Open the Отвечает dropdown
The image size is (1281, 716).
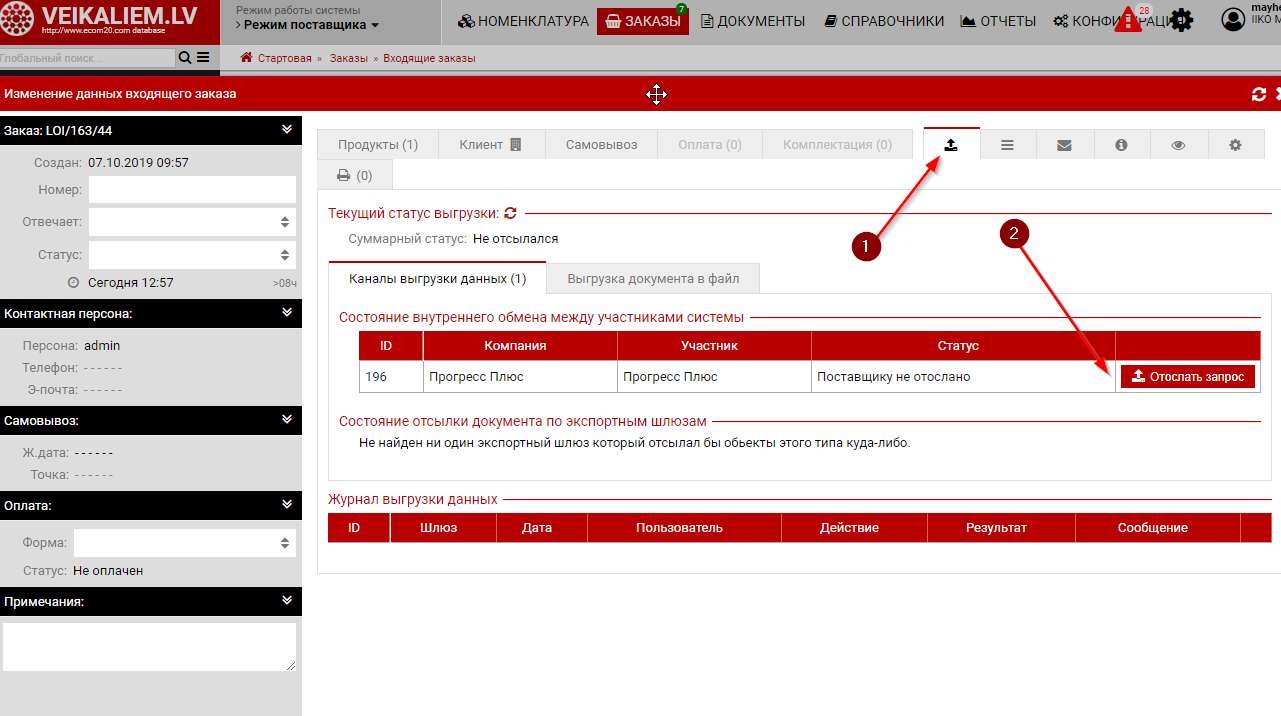pos(192,222)
